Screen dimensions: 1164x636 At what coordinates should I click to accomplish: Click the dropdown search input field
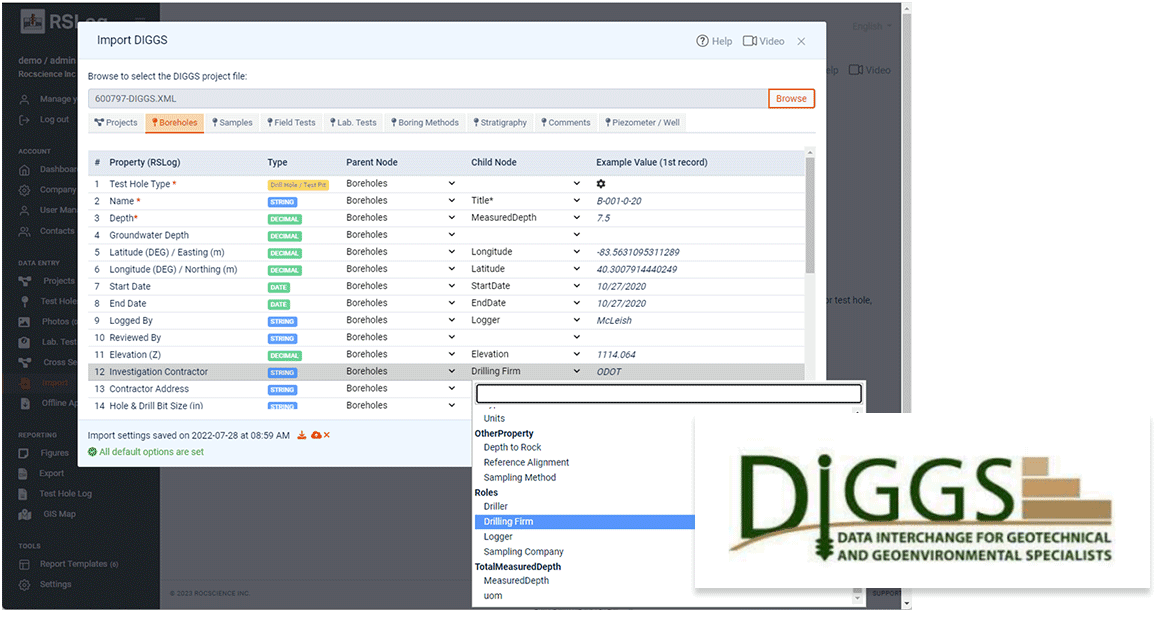tap(668, 393)
